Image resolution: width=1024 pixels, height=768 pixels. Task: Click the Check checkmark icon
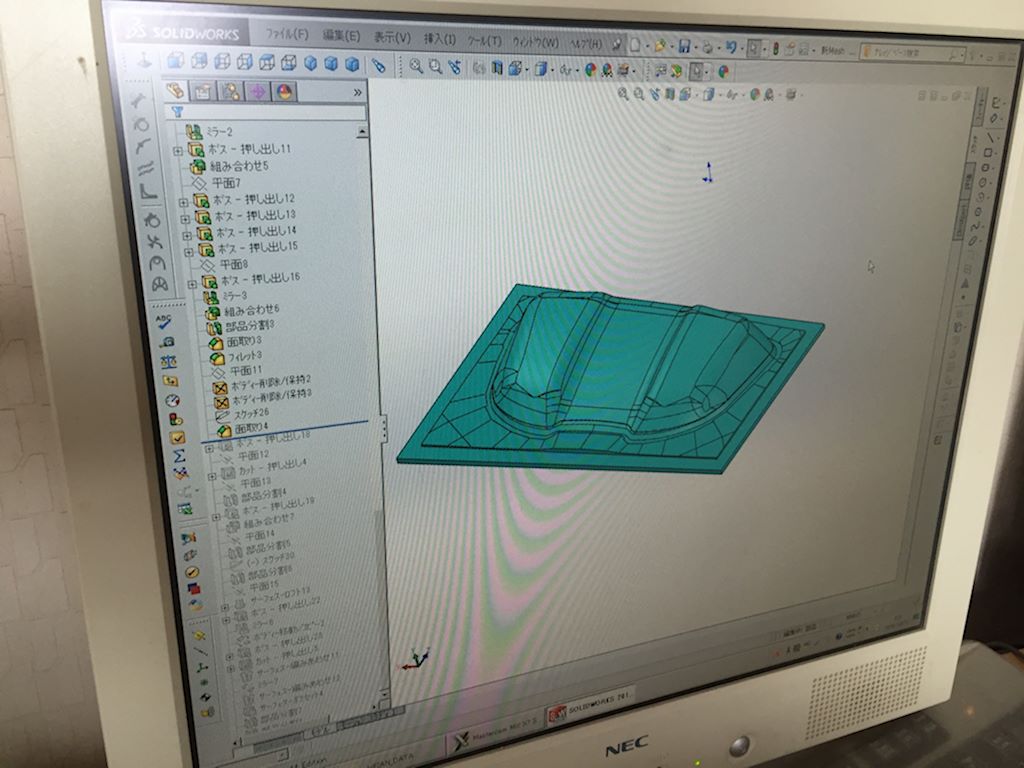tap(177, 438)
